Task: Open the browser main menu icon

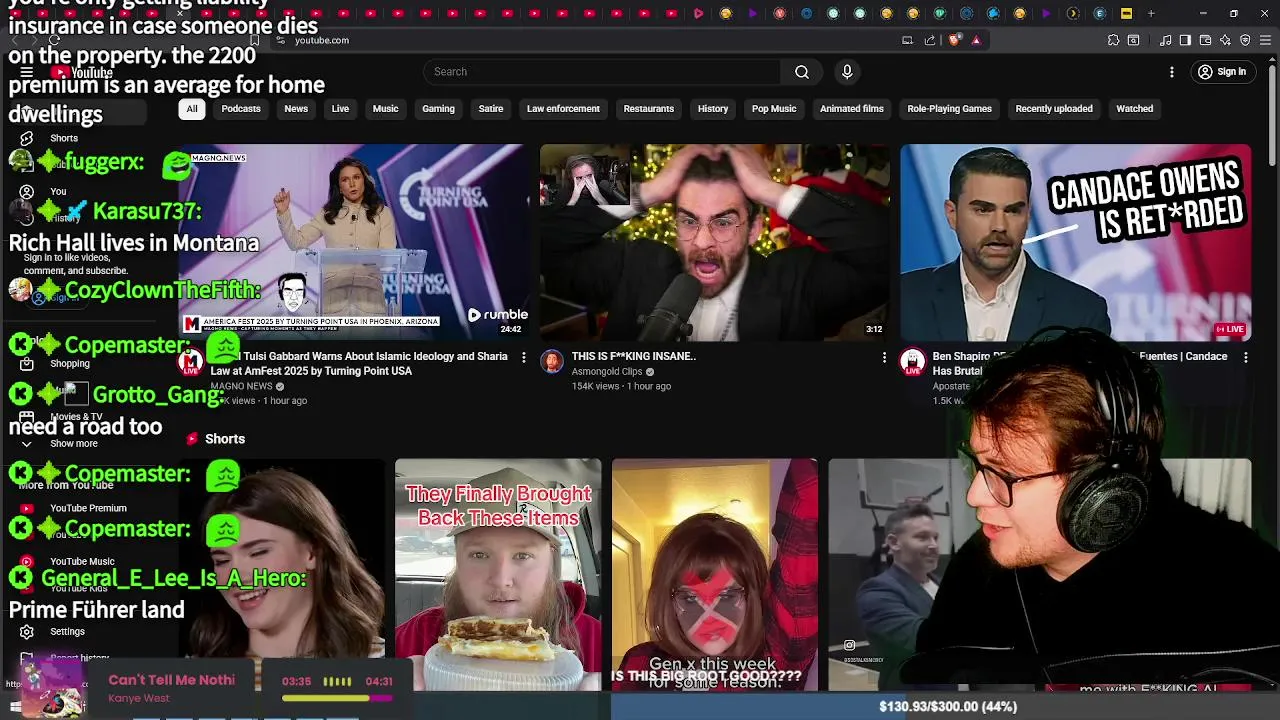Action: coord(1266,40)
